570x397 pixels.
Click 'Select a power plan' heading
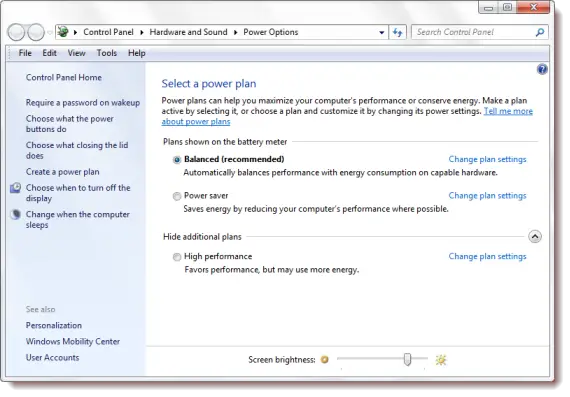209,84
